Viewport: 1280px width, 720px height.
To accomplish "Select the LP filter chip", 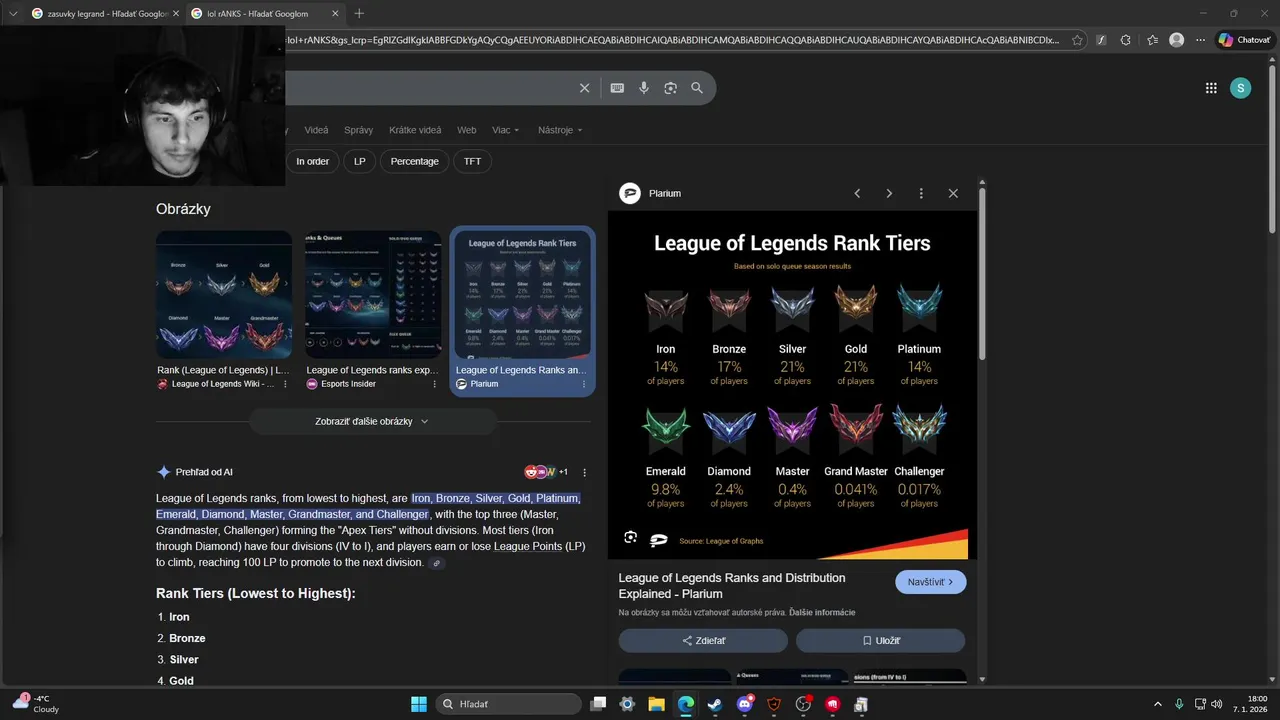I will click(360, 161).
